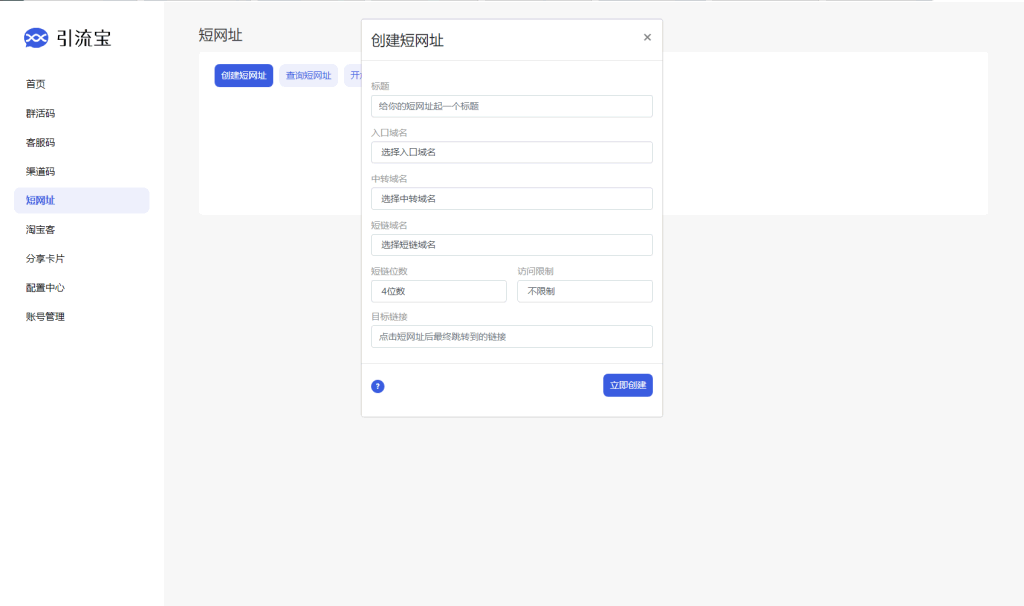Open 配置中心 from the sidebar
The image size is (1024, 606).
tap(45, 287)
